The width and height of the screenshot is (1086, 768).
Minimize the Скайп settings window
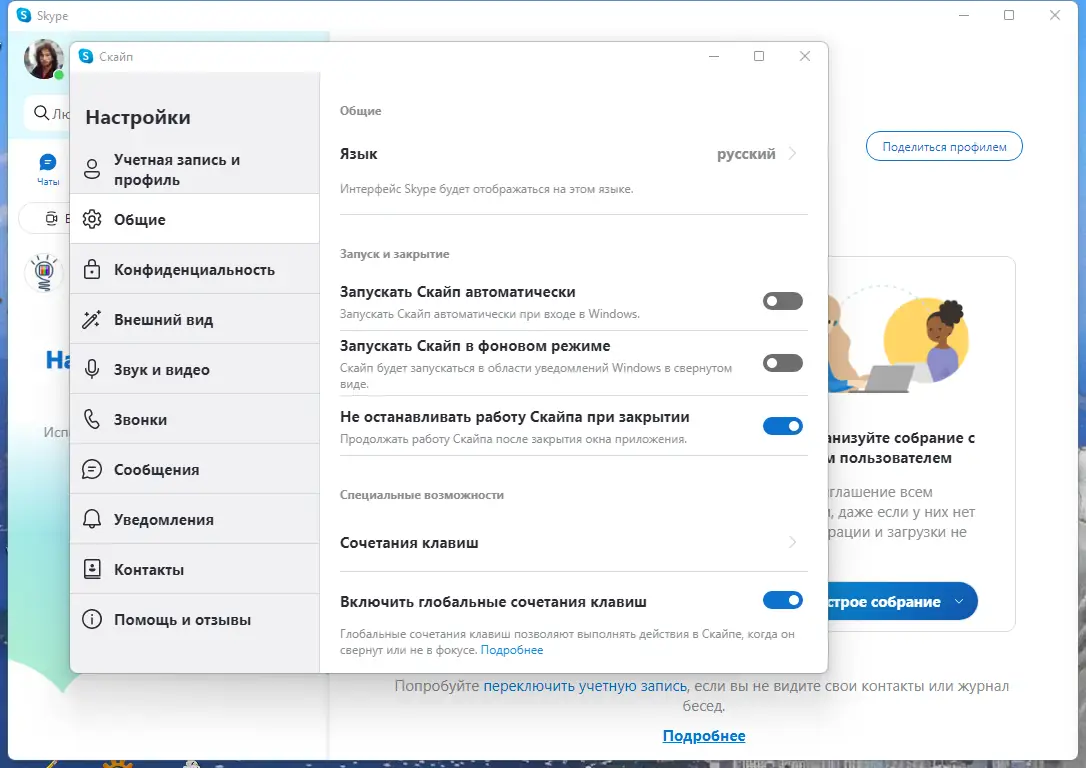(x=714, y=56)
